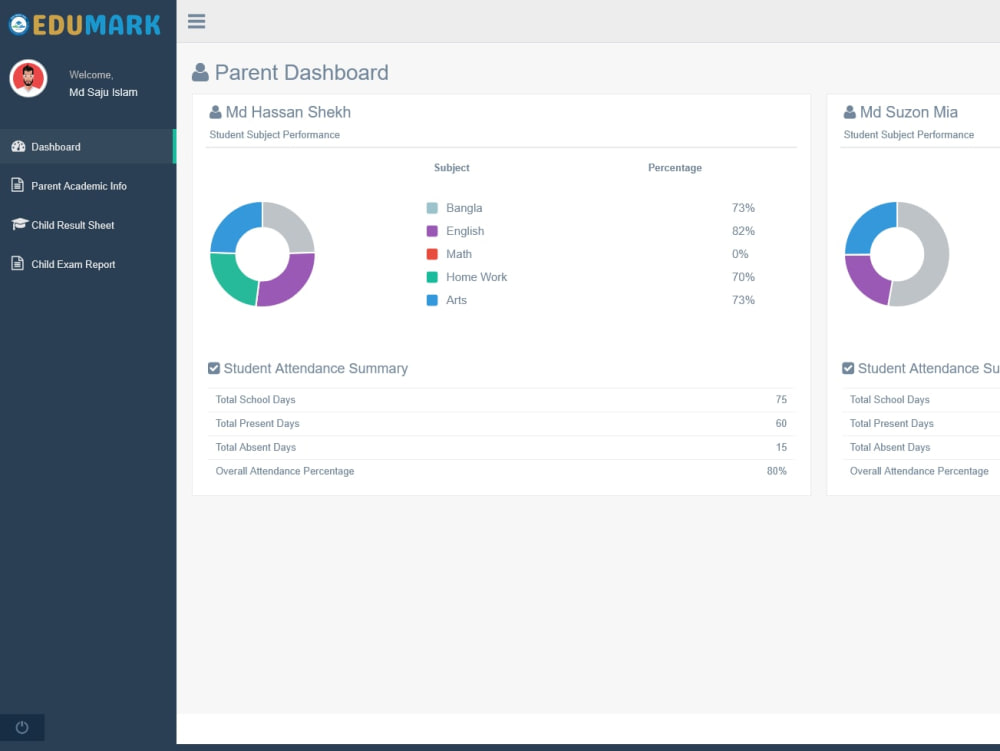Click Suzon Mia's Total Absent Days label

(x=890, y=448)
